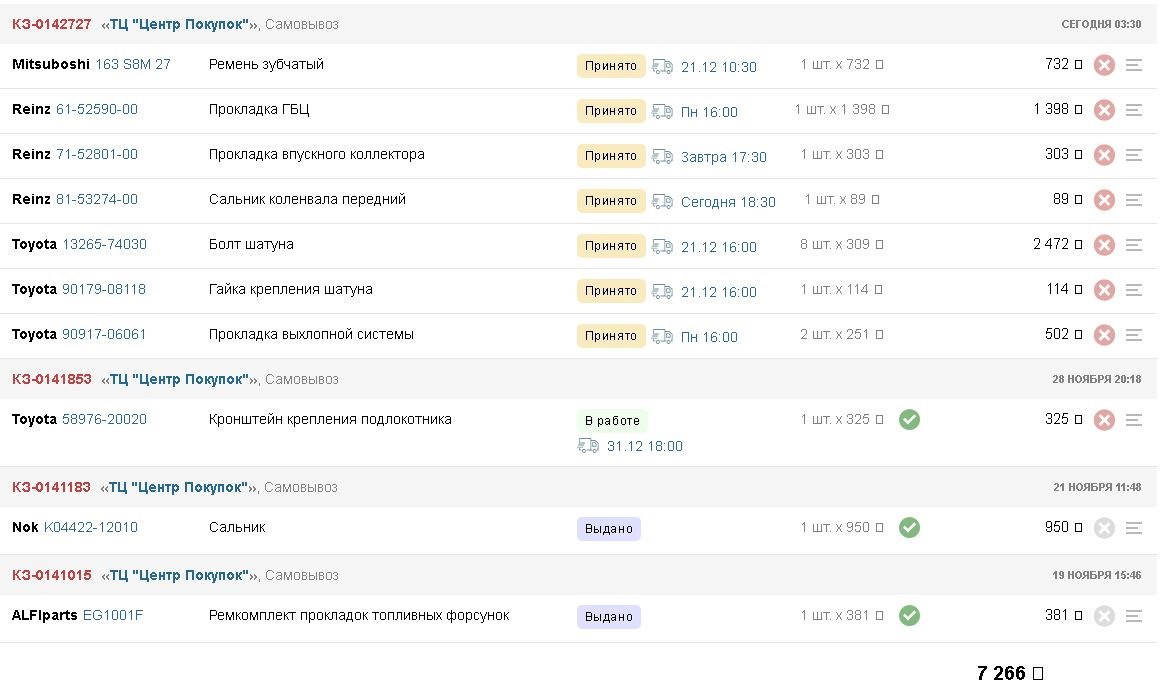The height and width of the screenshot is (688, 1160).
Task: Click Выдано status of Ремкомплект прокладок топливных форсунок
Action: pyautogui.click(x=609, y=617)
